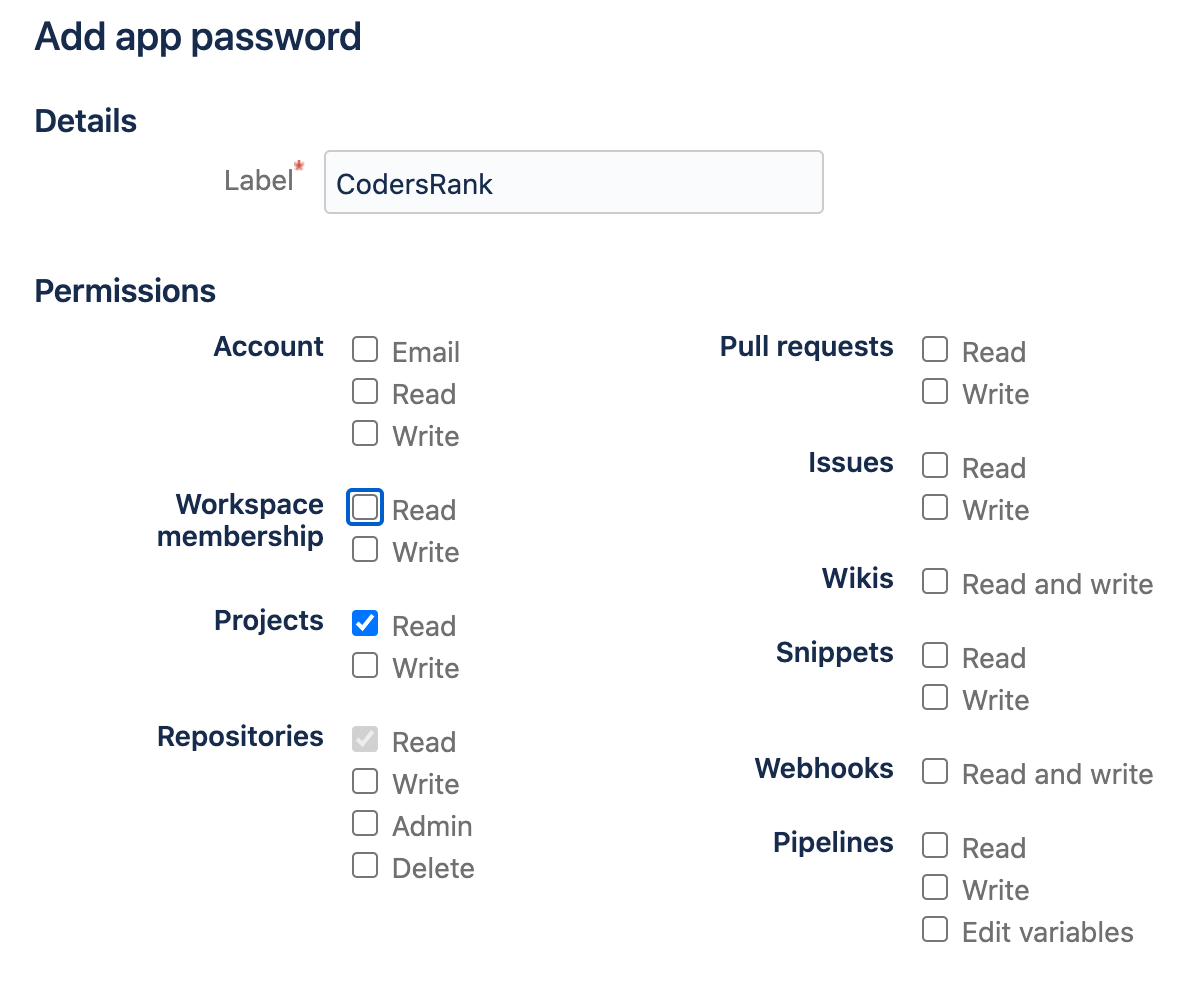The width and height of the screenshot is (1188, 1008).
Task: Enable Snippets Write checkbox
Action: [935, 697]
